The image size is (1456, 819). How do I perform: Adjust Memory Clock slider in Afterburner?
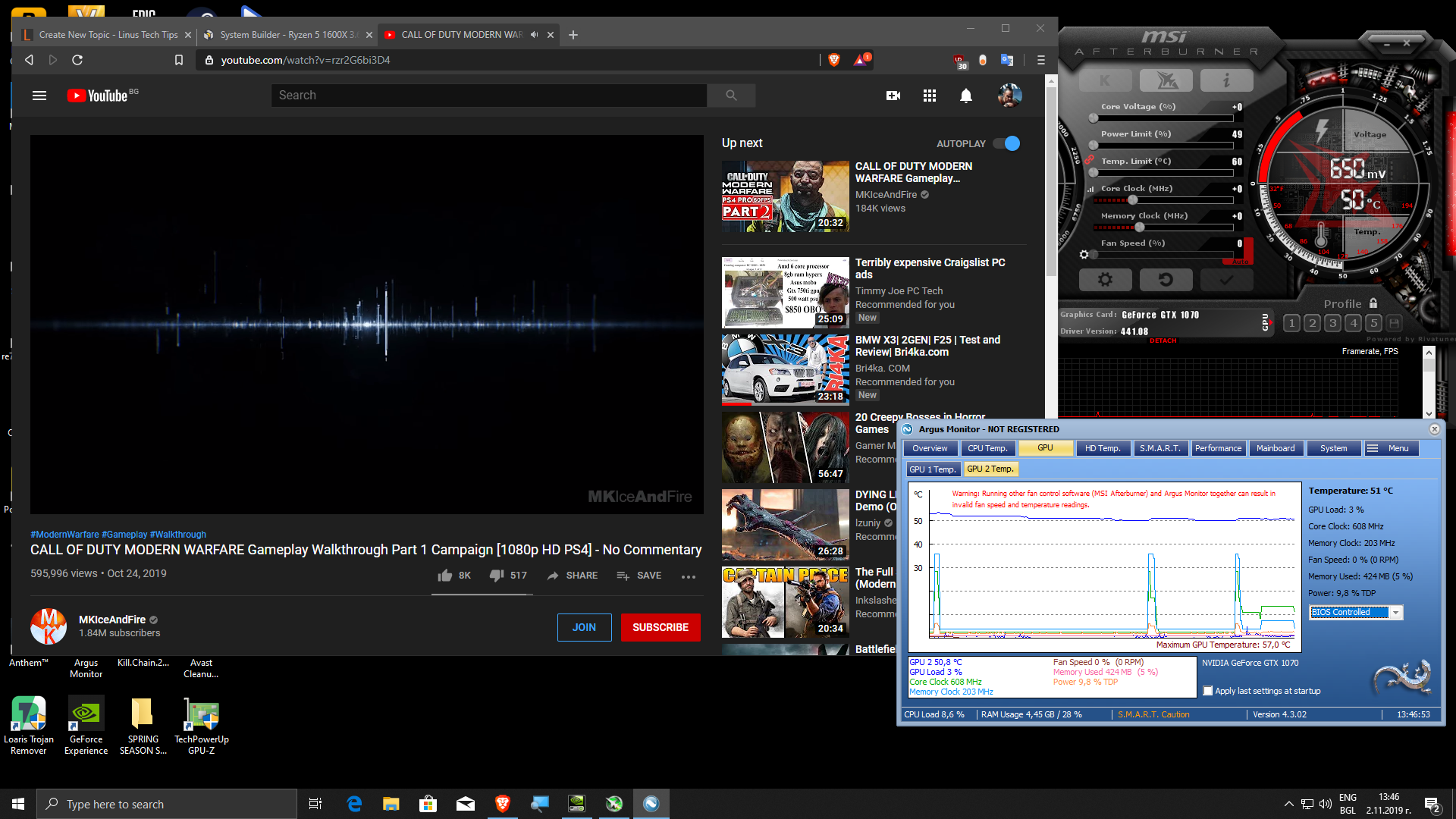(1139, 227)
